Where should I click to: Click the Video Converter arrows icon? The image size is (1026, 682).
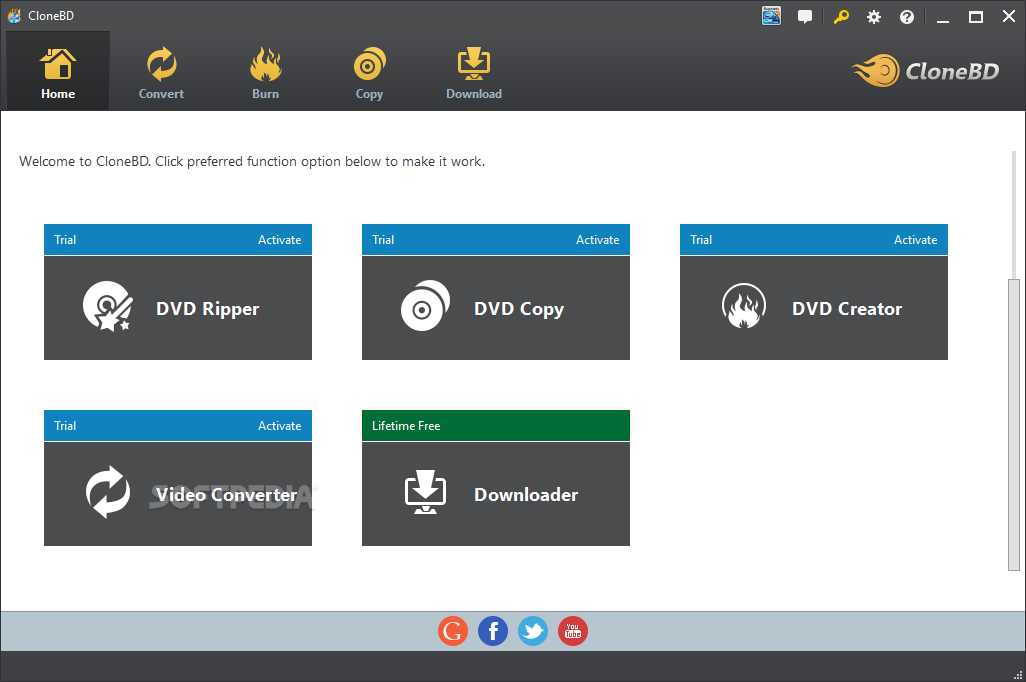[x=108, y=492]
